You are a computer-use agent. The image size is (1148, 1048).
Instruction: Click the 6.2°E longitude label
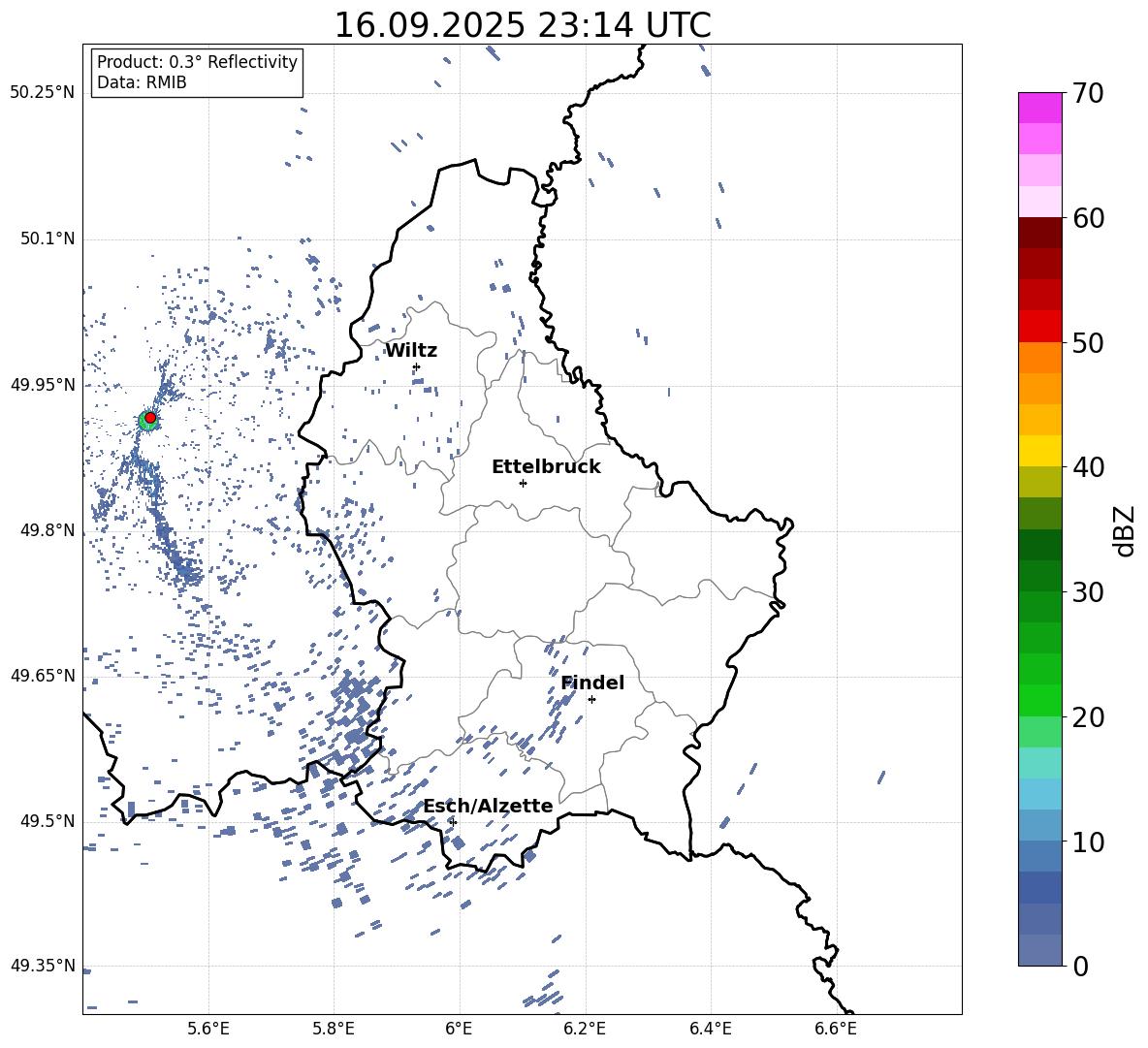[585, 1030]
